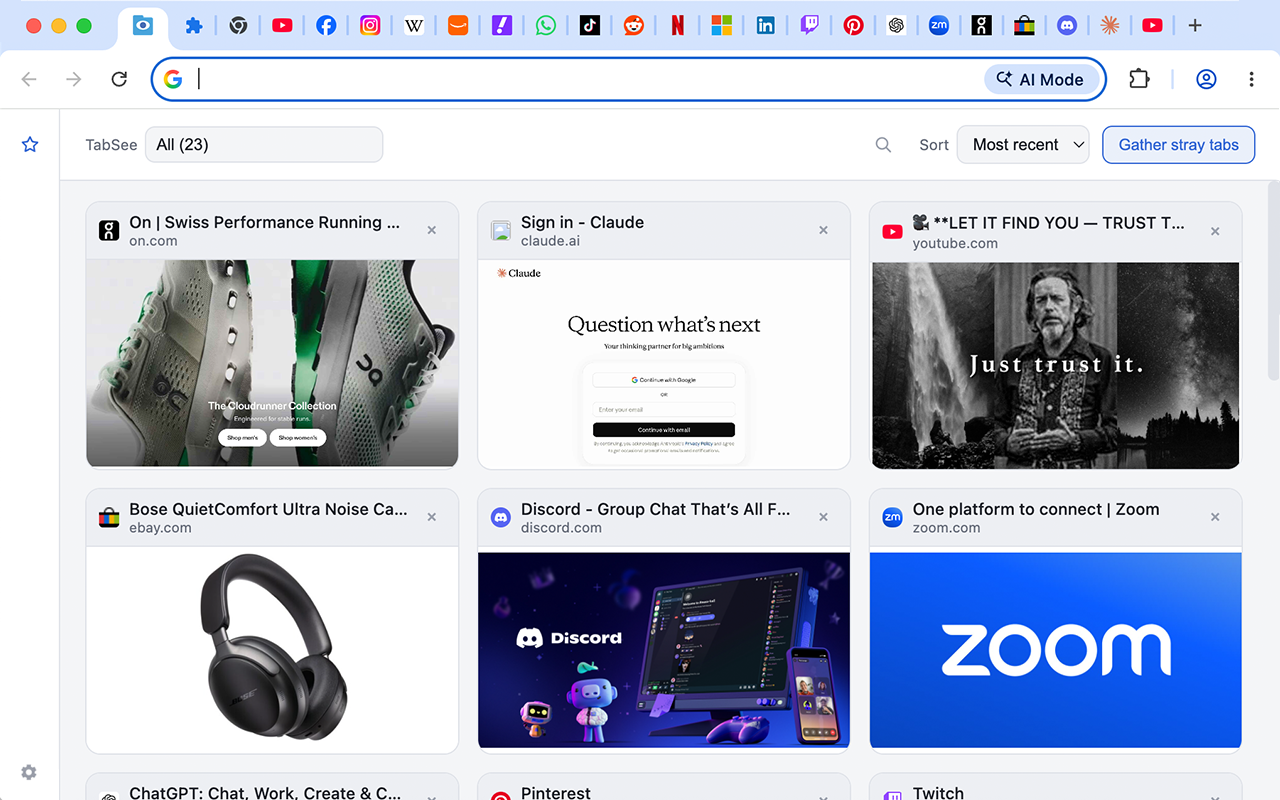Open a new browser tab with plus button
Image resolution: width=1280 pixels, height=800 pixels.
(x=1195, y=26)
